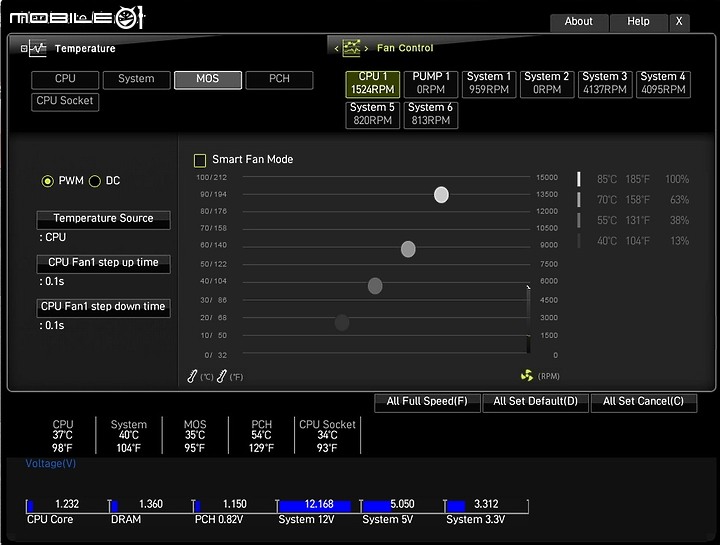Select the System 2 fan
This screenshot has height=545, width=720.
547,84
